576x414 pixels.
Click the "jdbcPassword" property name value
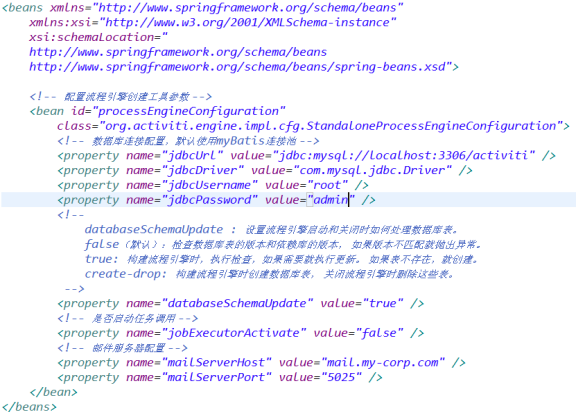tap(209, 200)
